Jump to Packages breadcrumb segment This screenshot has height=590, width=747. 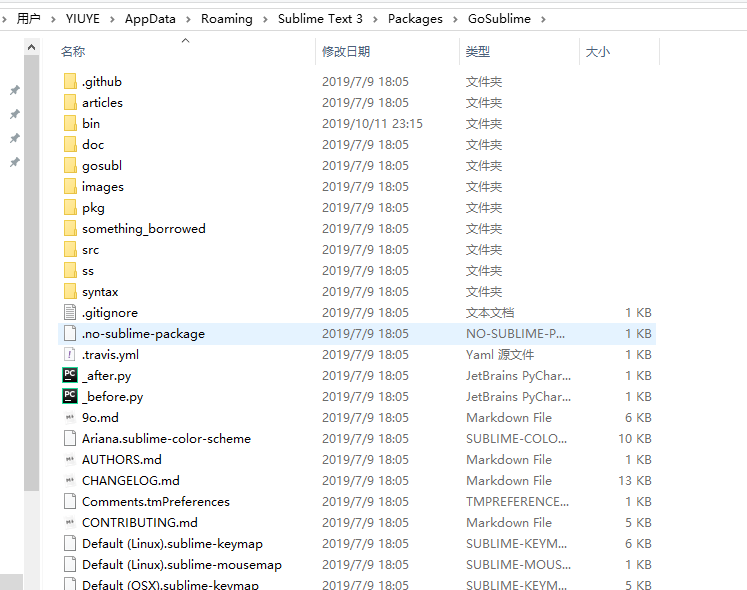point(415,19)
